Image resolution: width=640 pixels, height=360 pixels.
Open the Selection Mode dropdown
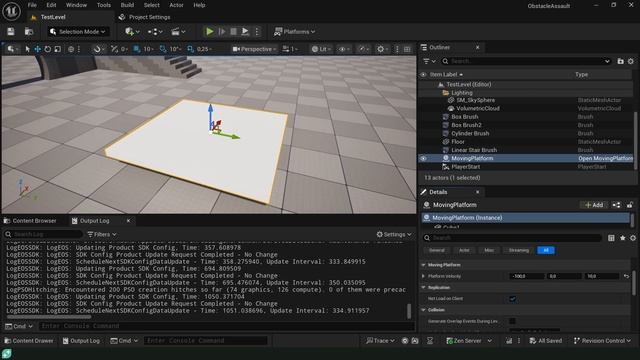pyautogui.click(x=77, y=31)
